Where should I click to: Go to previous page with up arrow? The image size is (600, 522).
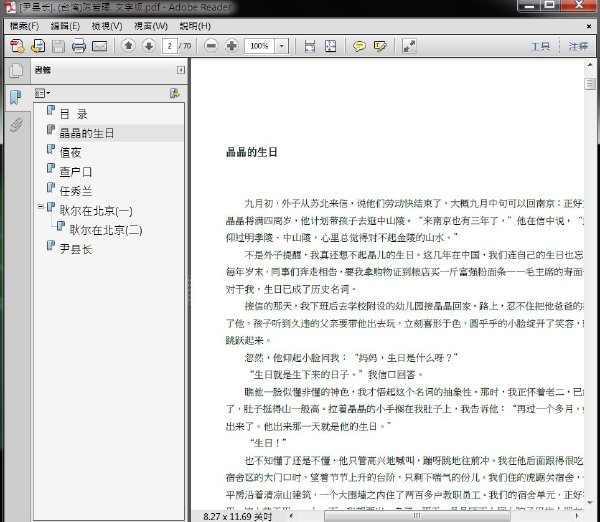(129, 46)
